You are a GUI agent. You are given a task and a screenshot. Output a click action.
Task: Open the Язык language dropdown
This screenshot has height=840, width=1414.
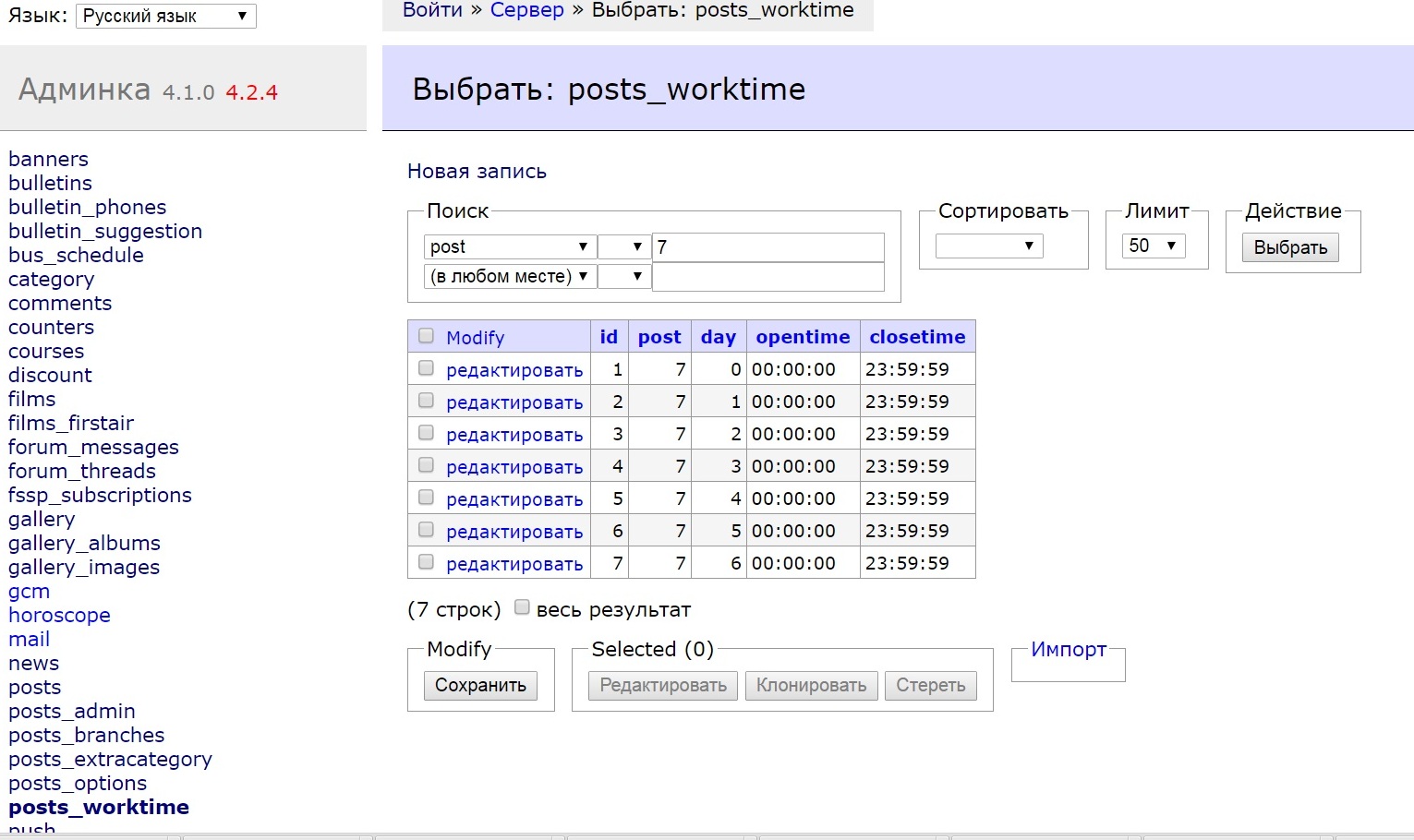pos(165,16)
